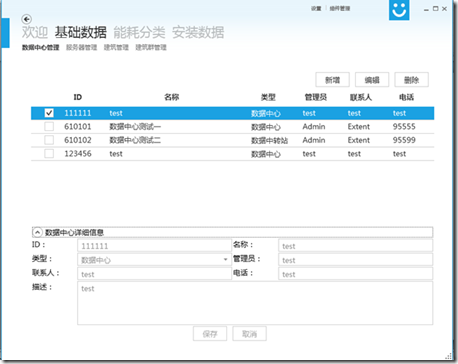
Task: Check the checkbox for row 610101
Action: pyautogui.click(x=49, y=127)
